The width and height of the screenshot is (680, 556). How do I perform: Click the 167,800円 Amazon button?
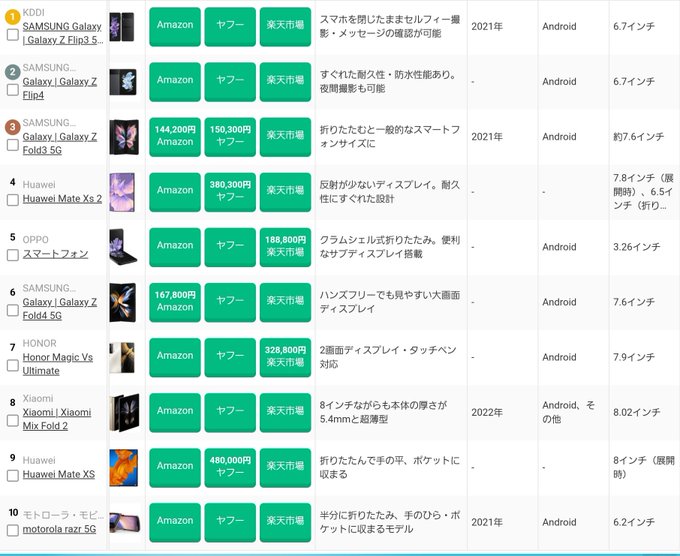(175, 302)
